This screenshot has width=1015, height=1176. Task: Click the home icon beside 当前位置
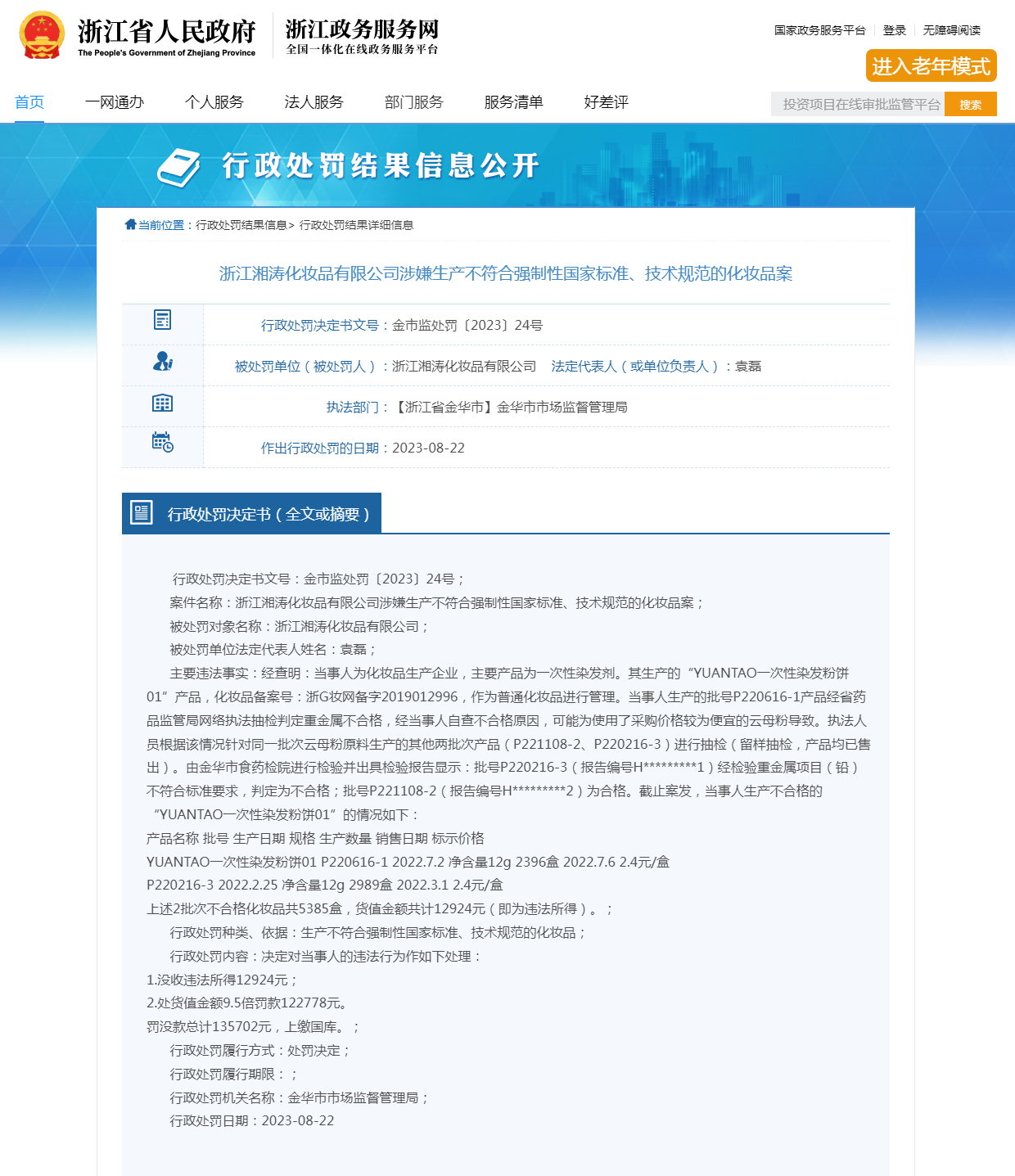[130, 224]
